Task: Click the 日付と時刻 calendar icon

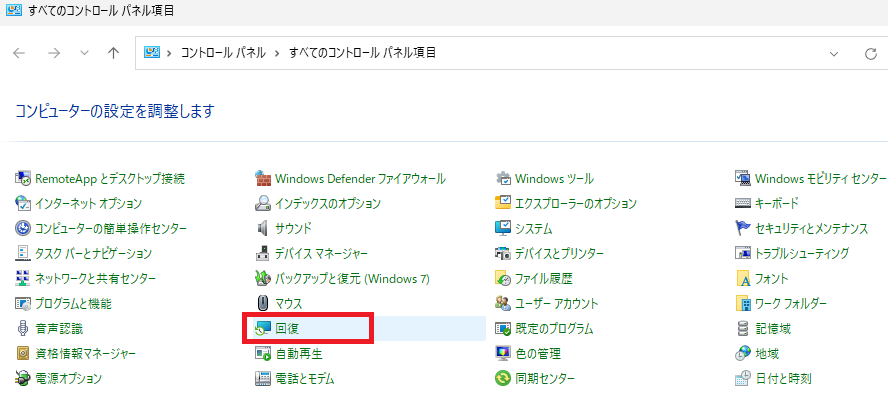Action: click(743, 378)
